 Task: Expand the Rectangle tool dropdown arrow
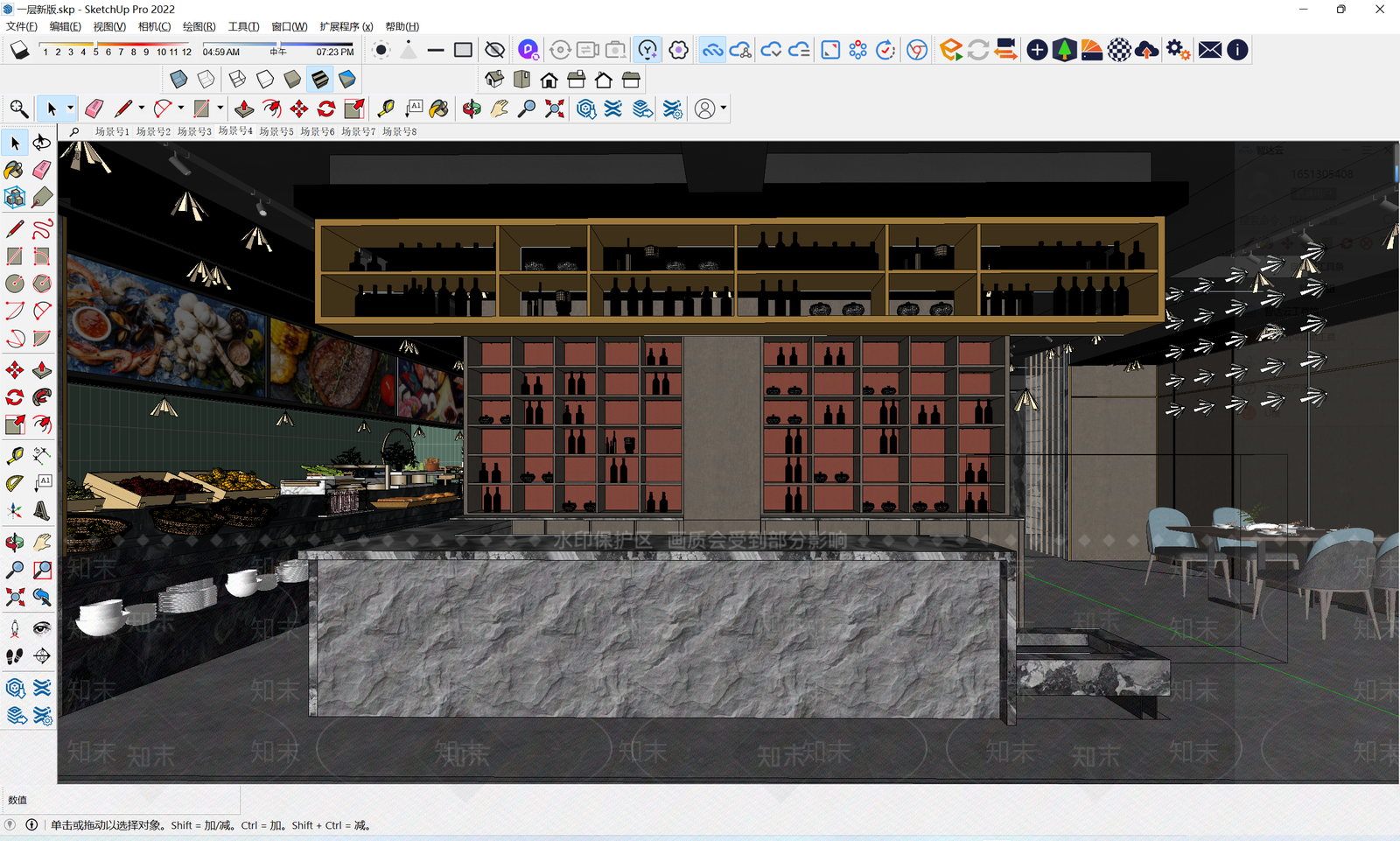click(x=220, y=109)
